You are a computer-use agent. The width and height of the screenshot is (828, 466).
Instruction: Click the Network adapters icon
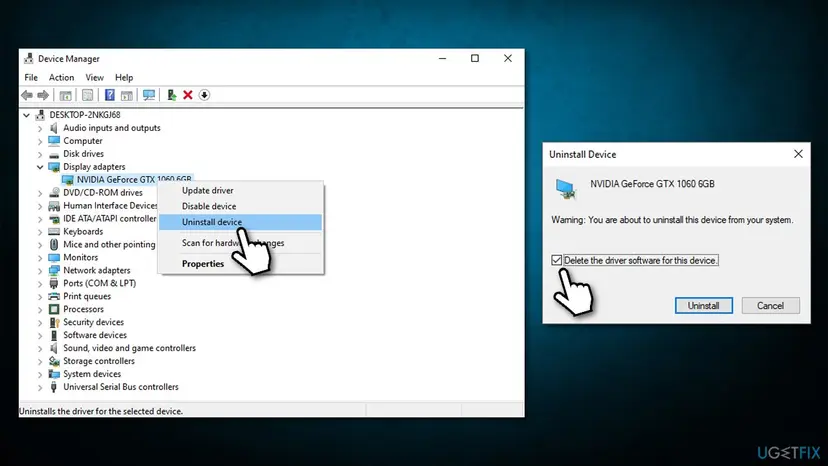point(54,271)
